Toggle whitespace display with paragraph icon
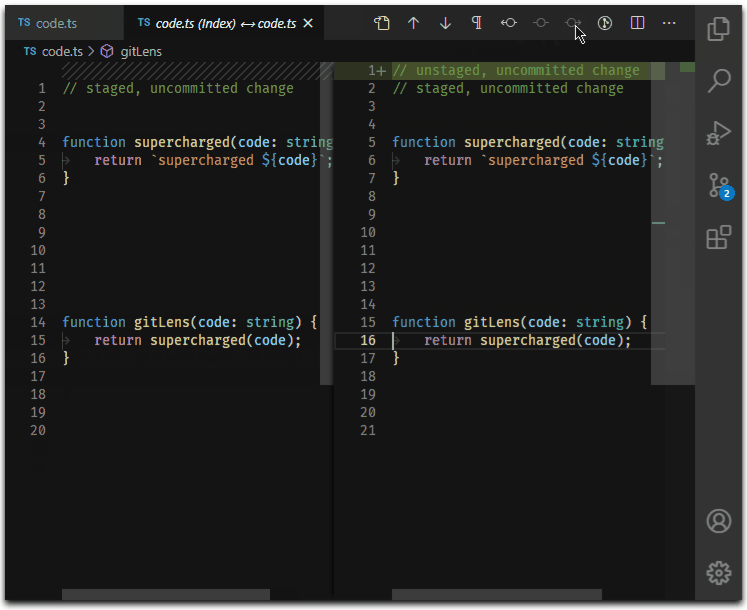This screenshot has width=747, height=610. point(477,23)
